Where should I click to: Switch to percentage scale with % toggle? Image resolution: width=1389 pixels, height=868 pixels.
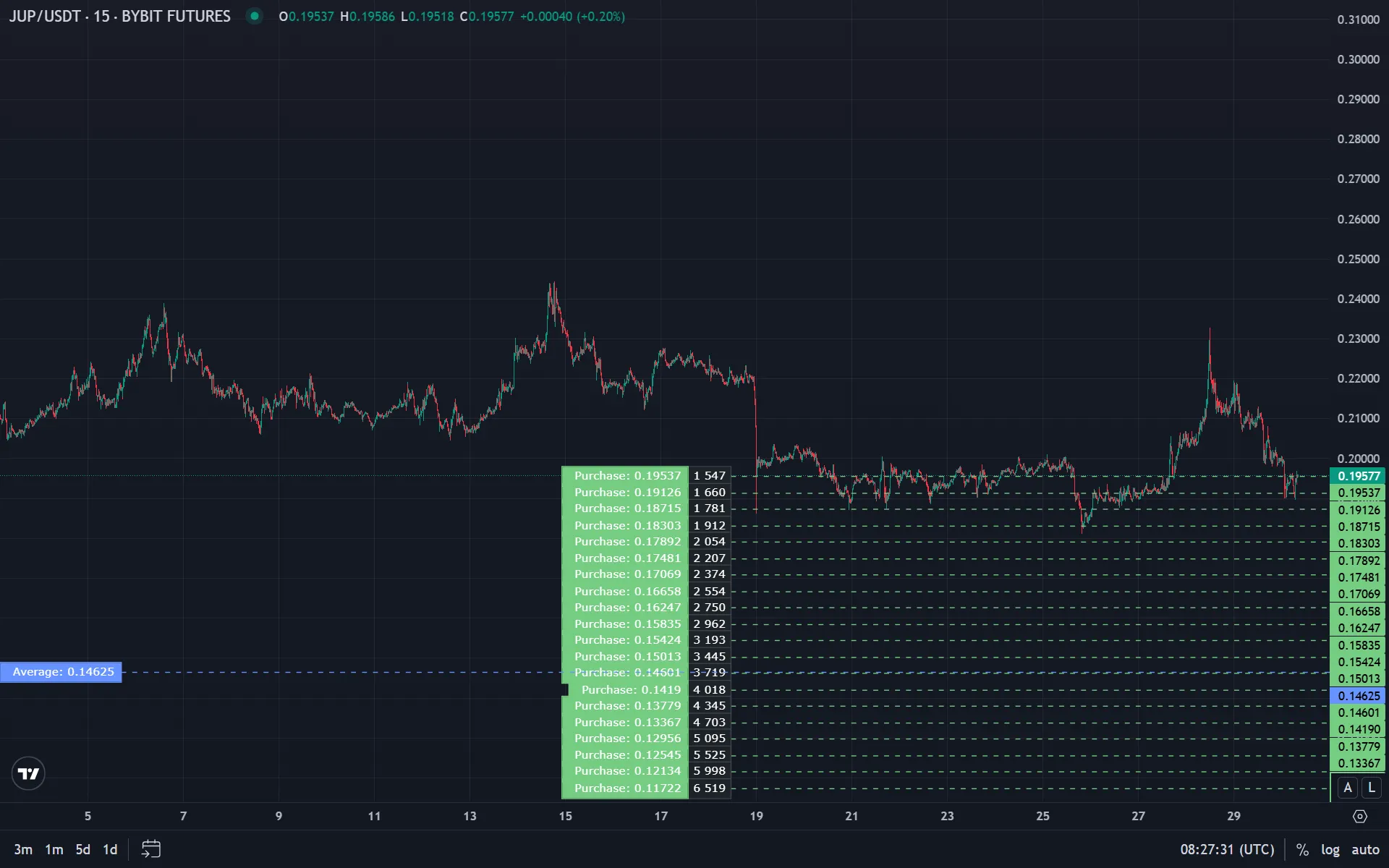point(1302,849)
